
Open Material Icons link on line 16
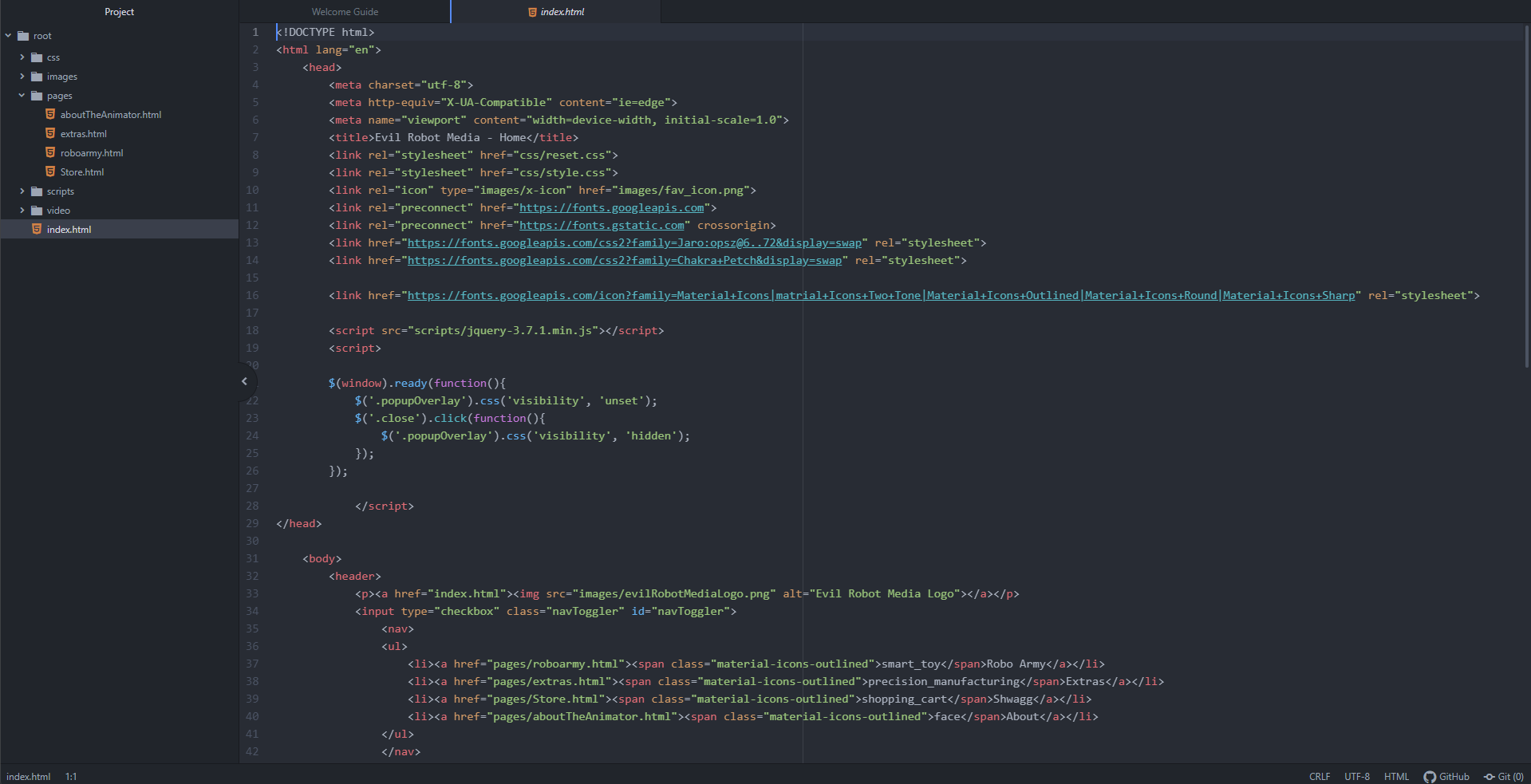pyautogui.click(x=882, y=296)
